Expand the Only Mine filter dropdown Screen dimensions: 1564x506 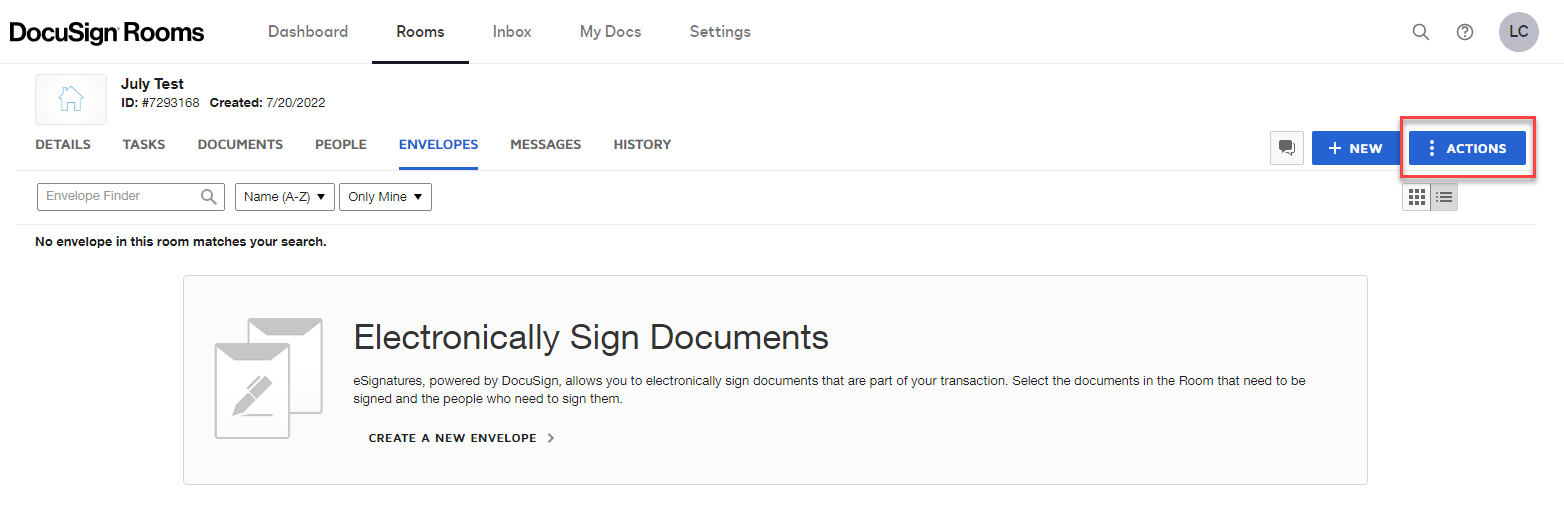tap(385, 197)
